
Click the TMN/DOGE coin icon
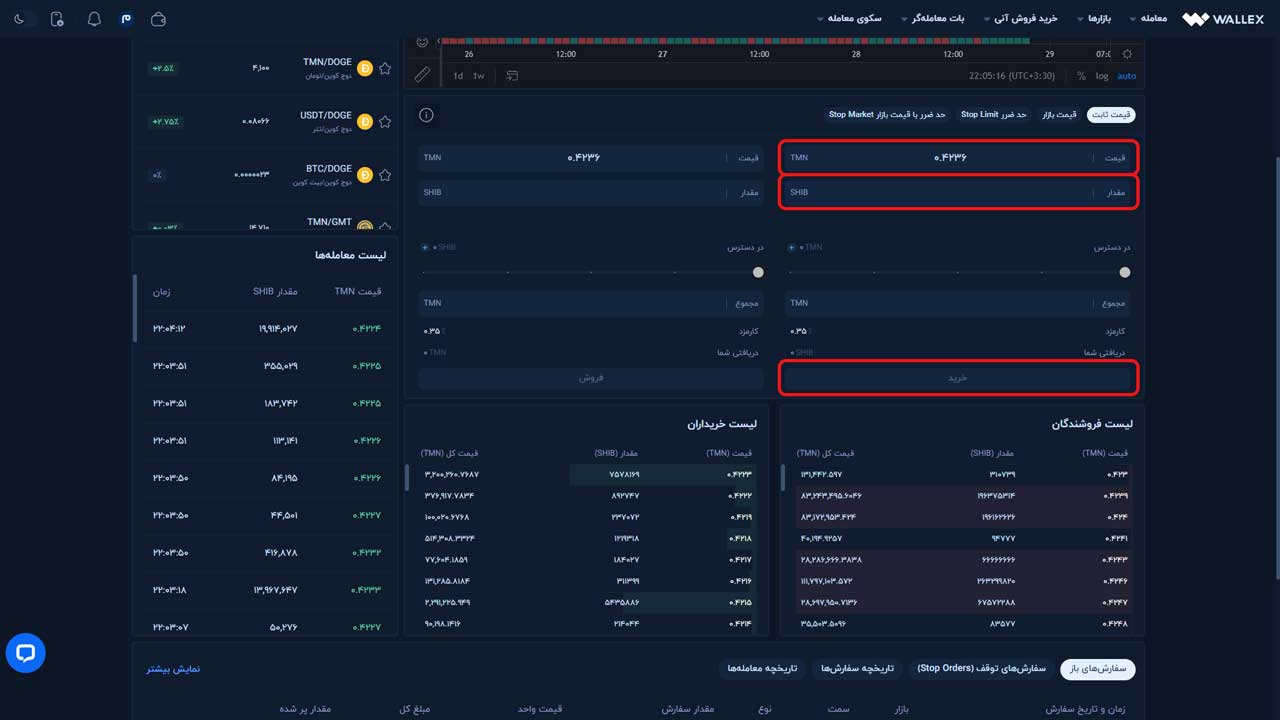click(x=365, y=68)
